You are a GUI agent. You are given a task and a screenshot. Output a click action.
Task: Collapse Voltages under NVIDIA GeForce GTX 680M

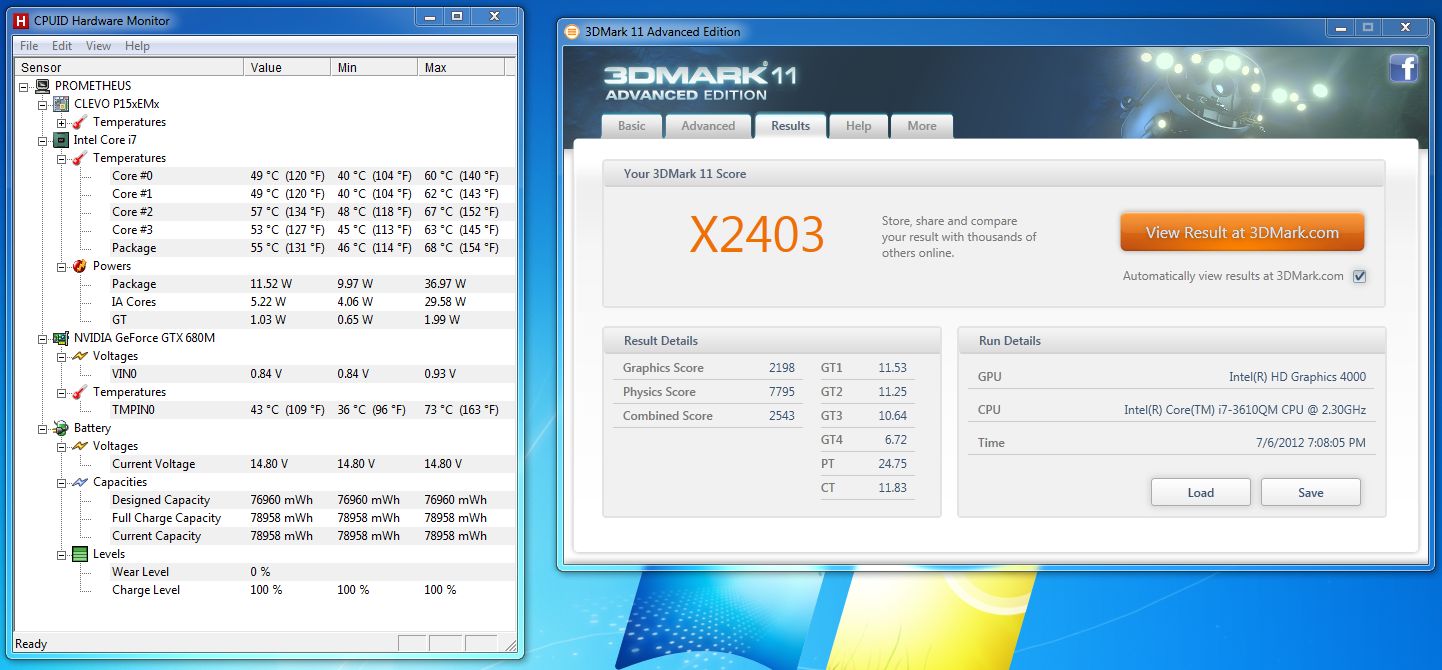(61, 356)
